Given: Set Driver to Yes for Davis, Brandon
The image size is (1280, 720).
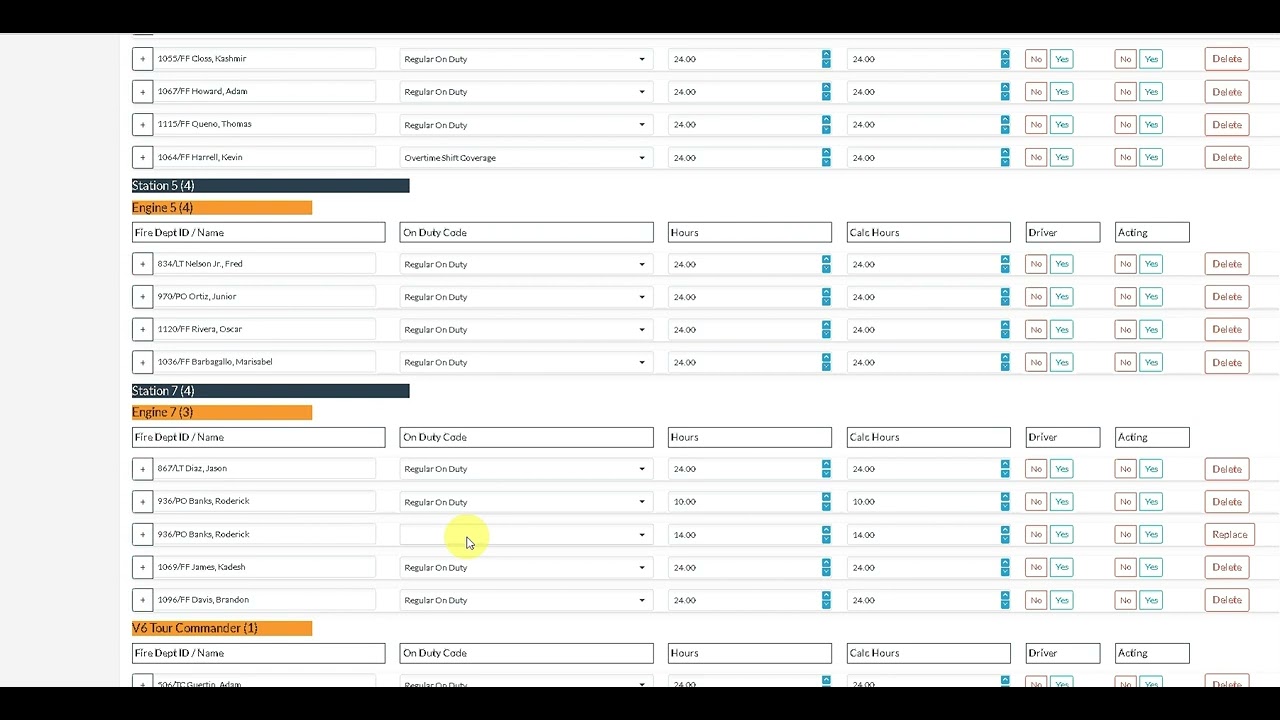Looking at the screenshot, I should click(1062, 600).
